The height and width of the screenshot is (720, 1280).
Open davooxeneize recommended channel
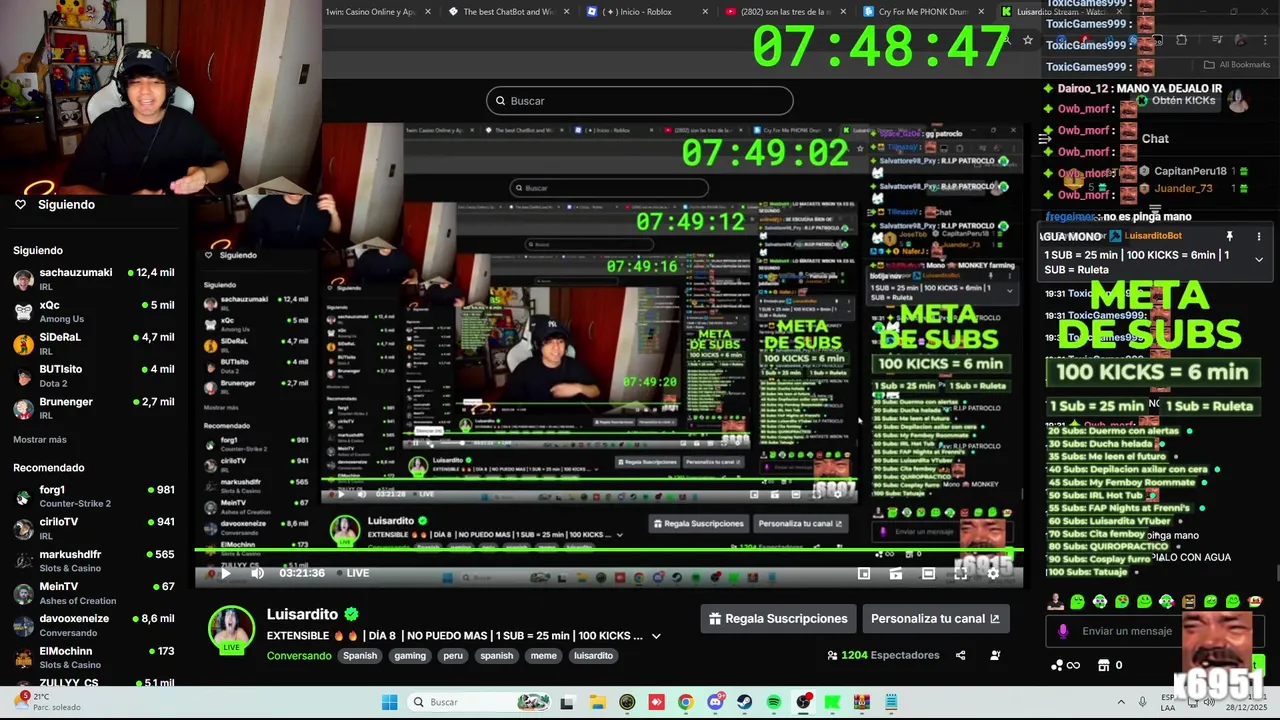click(x=93, y=624)
